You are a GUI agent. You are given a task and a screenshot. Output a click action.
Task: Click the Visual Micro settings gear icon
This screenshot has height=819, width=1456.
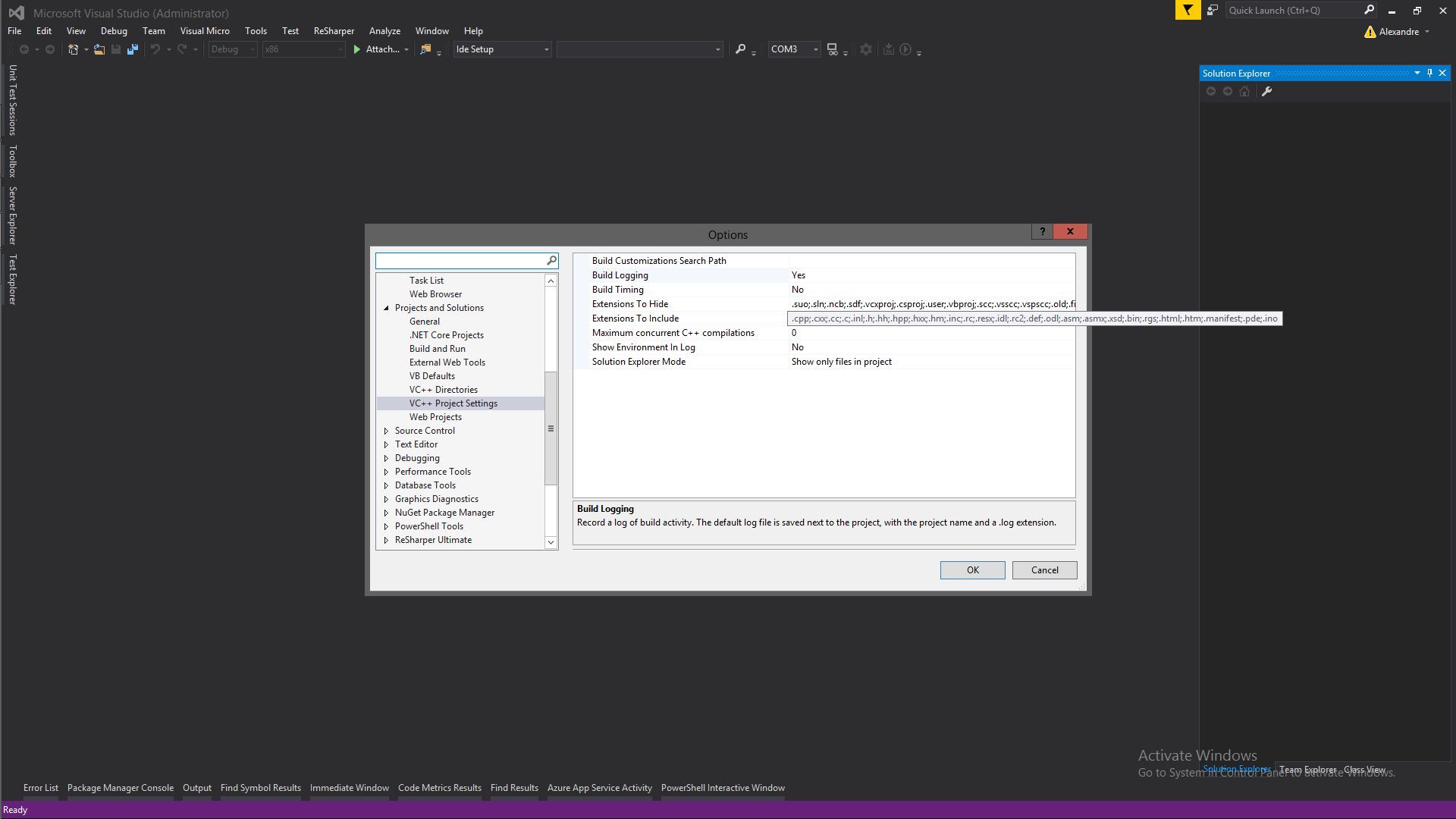click(x=865, y=49)
